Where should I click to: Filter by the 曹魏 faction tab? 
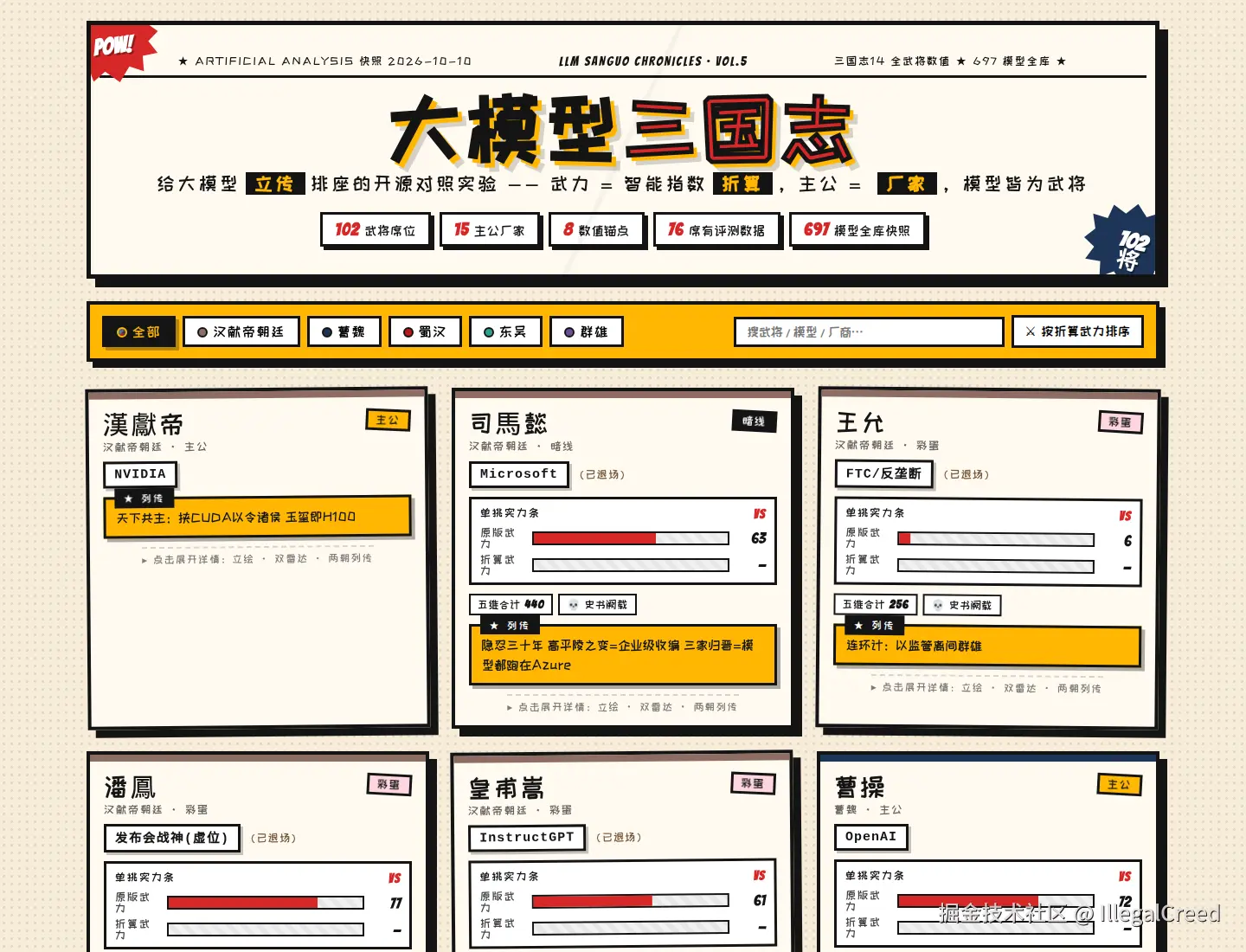click(x=344, y=331)
